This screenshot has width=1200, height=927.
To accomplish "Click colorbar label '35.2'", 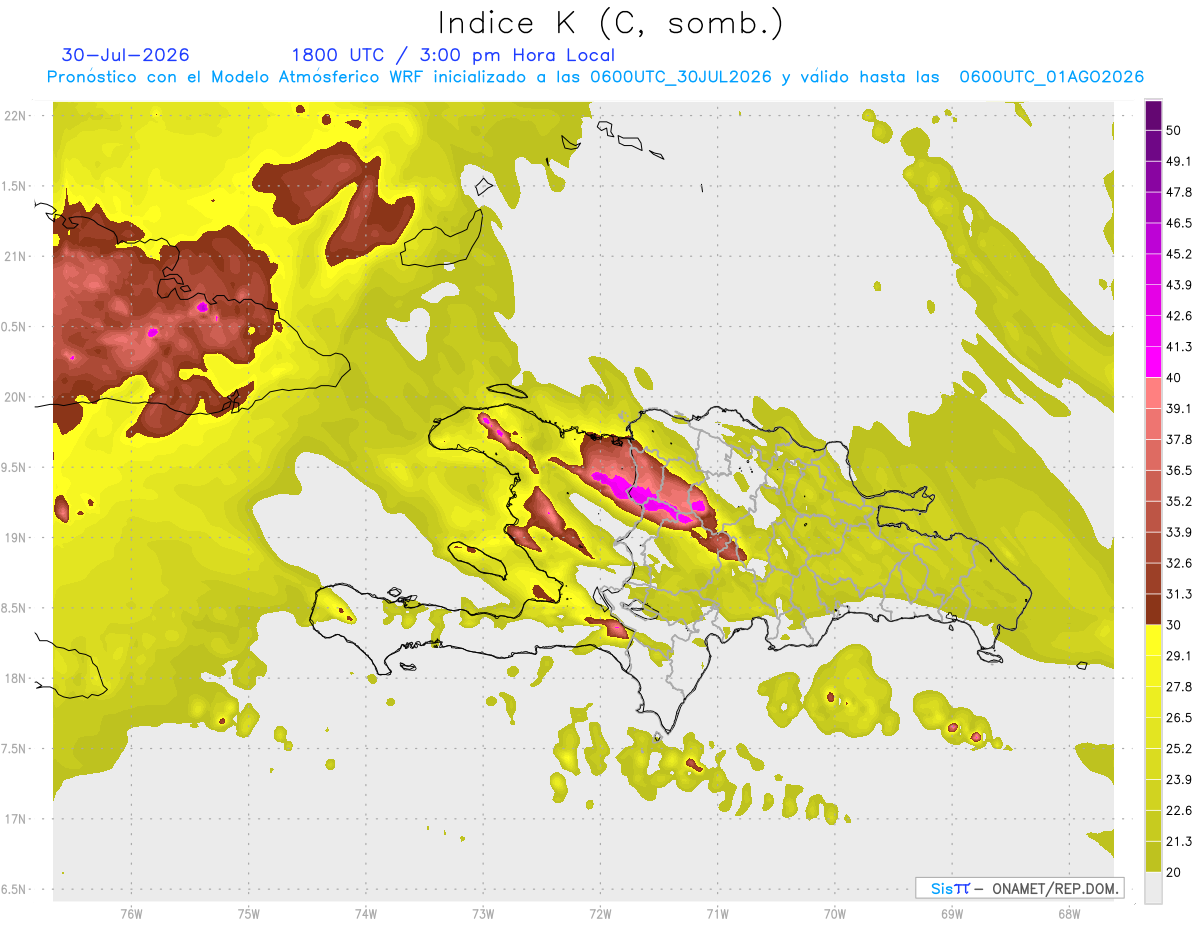I will coord(1179,501).
